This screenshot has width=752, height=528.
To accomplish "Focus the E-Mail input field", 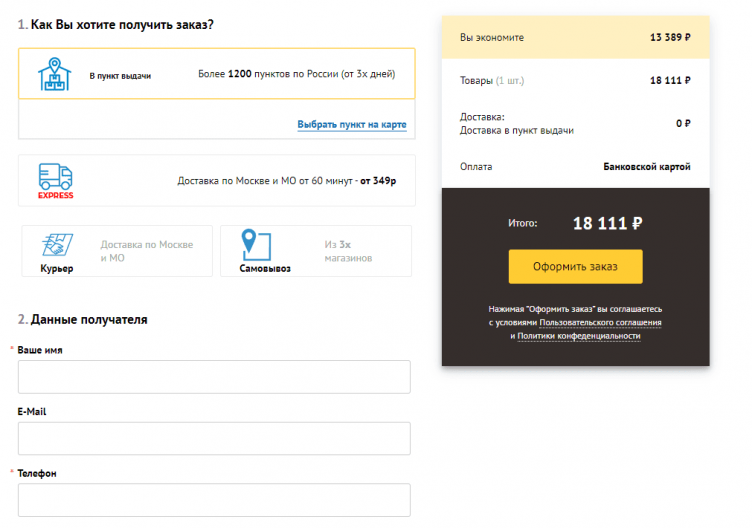I will point(214,438).
